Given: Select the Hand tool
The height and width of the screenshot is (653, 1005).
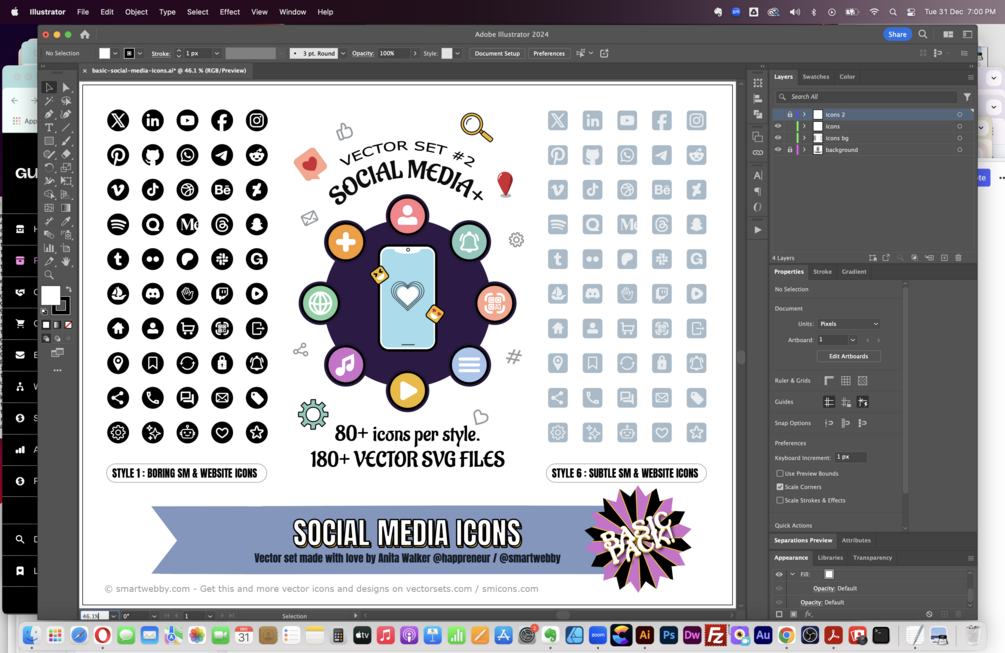Looking at the screenshot, I should 66,261.
